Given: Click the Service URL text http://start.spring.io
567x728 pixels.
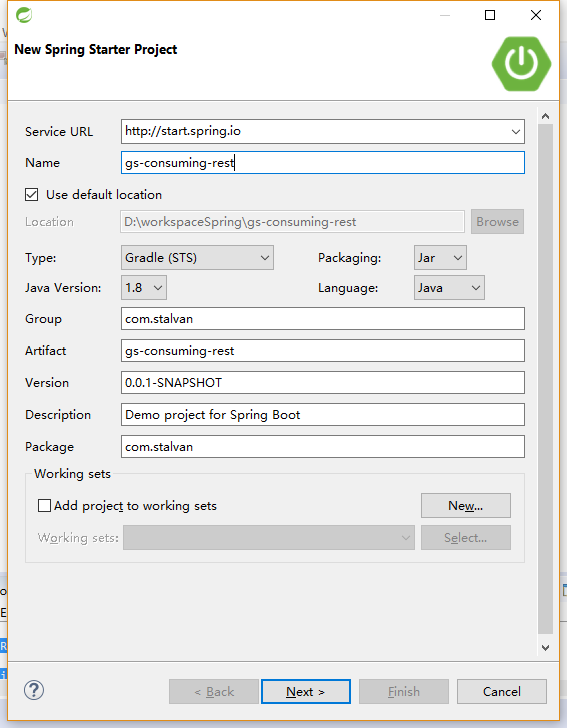Looking at the screenshot, I should (x=183, y=131).
